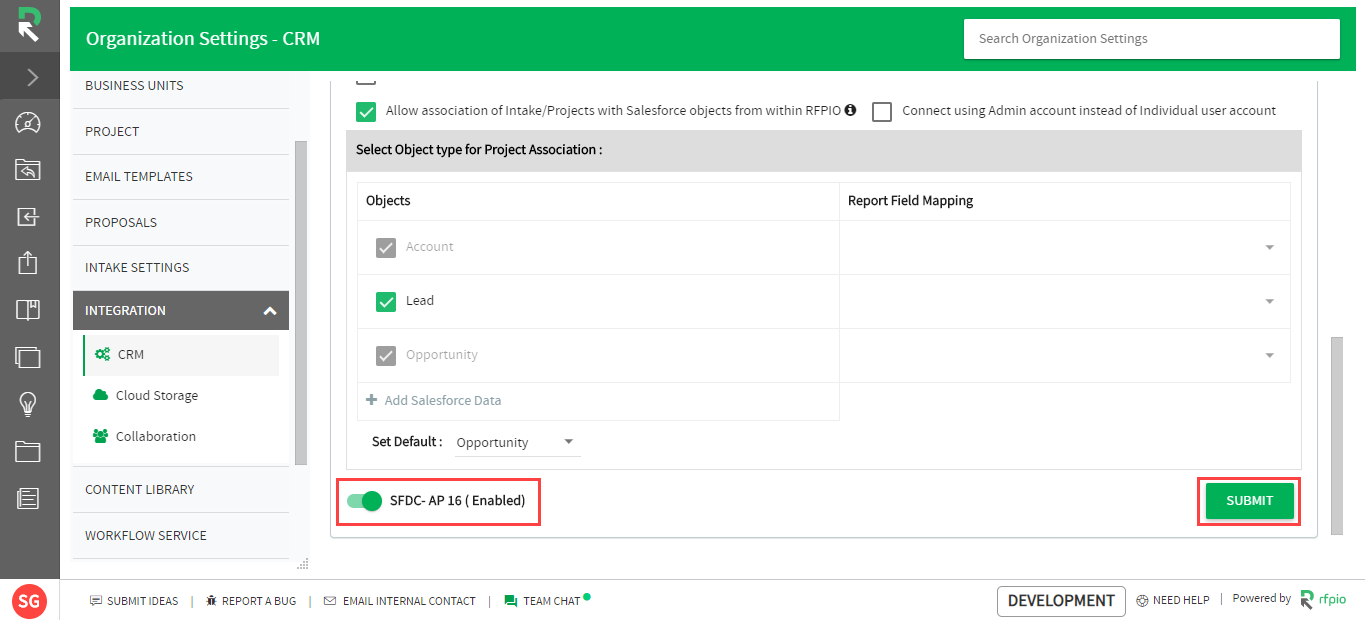Click the DEVELOPMENT environment button

(x=1061, y=601)
